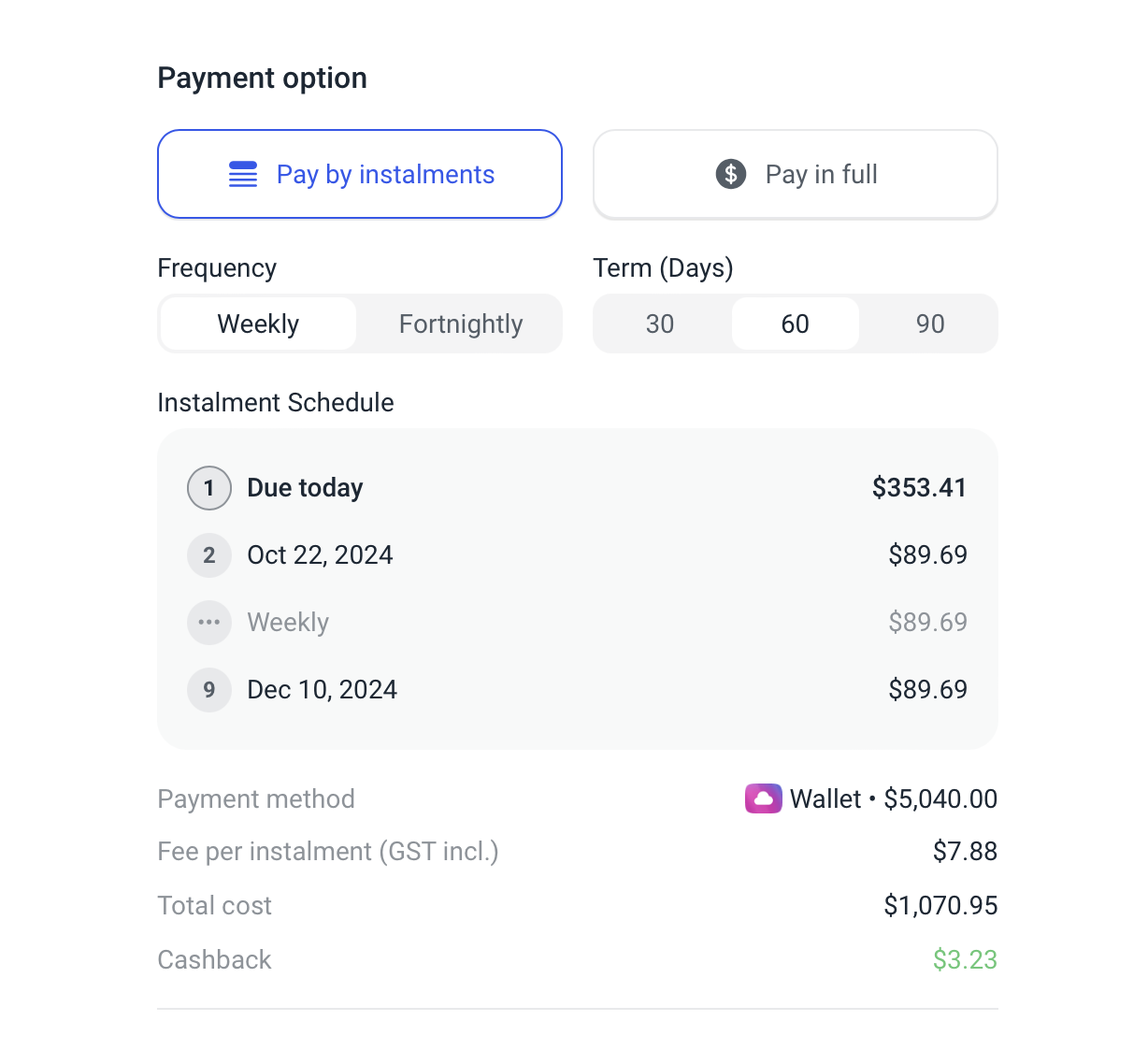Click the pink Wallet cloud icon

(x=764, y=798)
